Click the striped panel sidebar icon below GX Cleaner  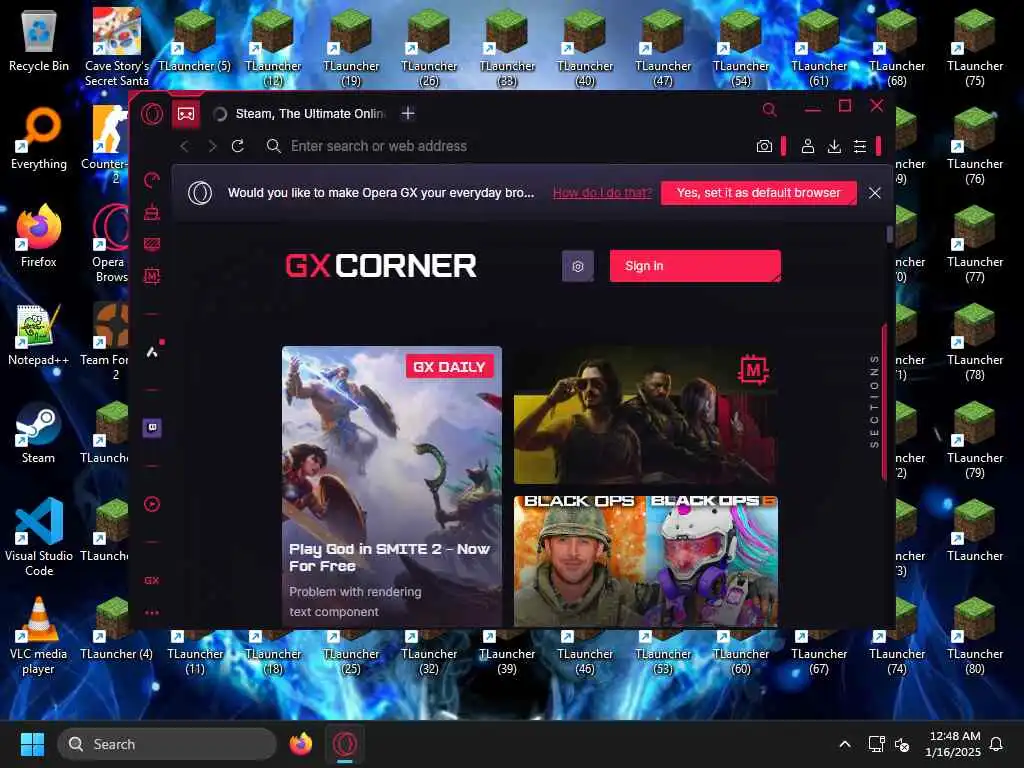(152, 244)
